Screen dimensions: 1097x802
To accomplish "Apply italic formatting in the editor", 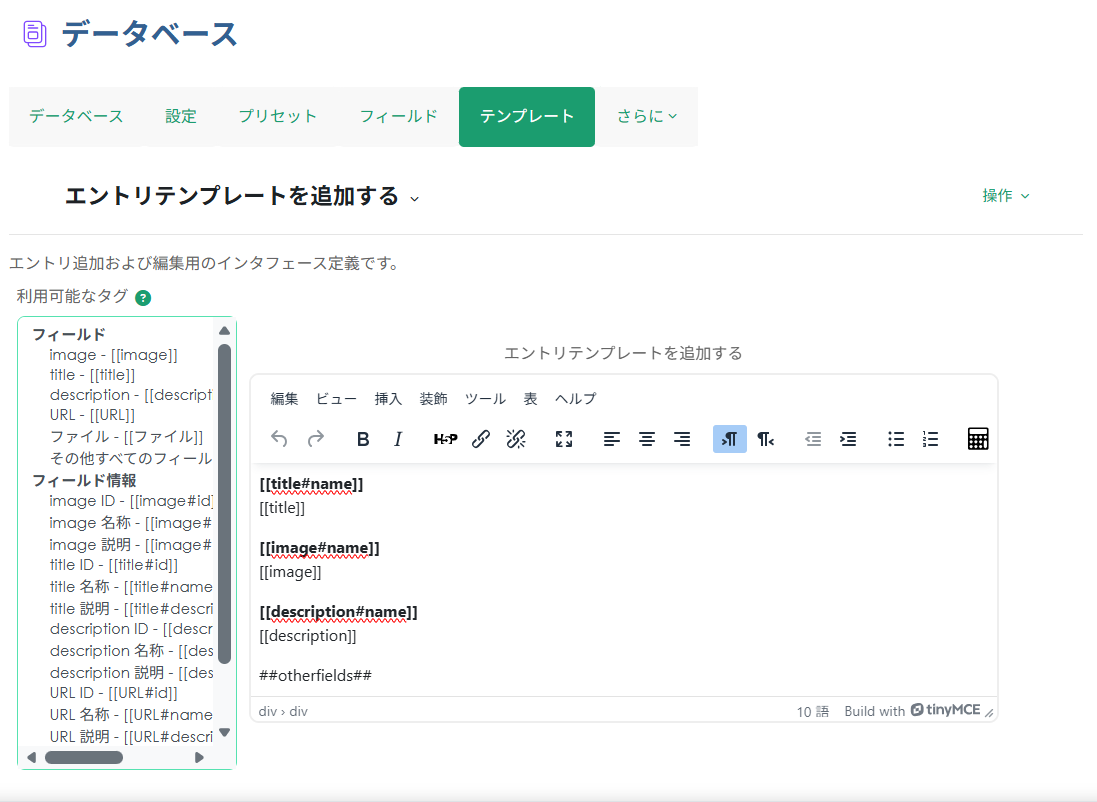I will pyautogui.click(x=398, y=439).
